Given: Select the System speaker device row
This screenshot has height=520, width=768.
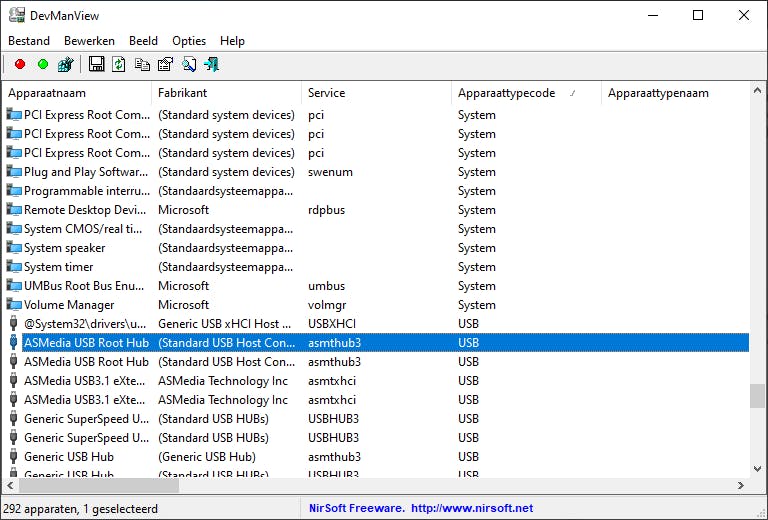Looking at the screenshot, I should tap(64, 248).
